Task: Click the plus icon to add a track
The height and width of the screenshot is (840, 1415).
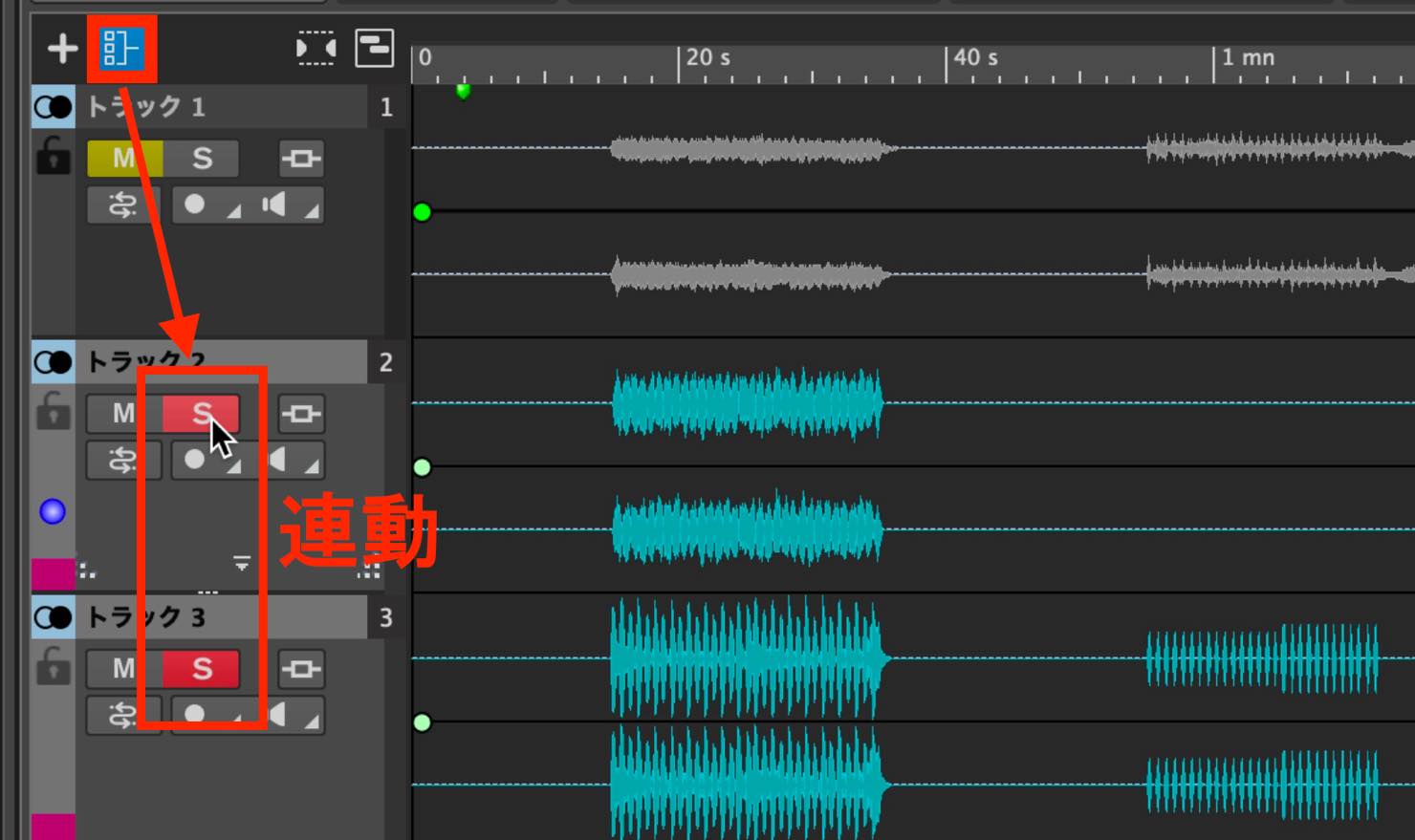Action: tap(62, 48)
